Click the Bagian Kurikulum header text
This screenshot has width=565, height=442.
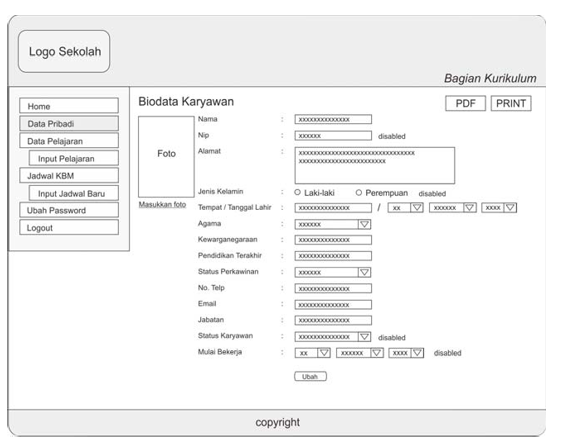tap(490, 78)
